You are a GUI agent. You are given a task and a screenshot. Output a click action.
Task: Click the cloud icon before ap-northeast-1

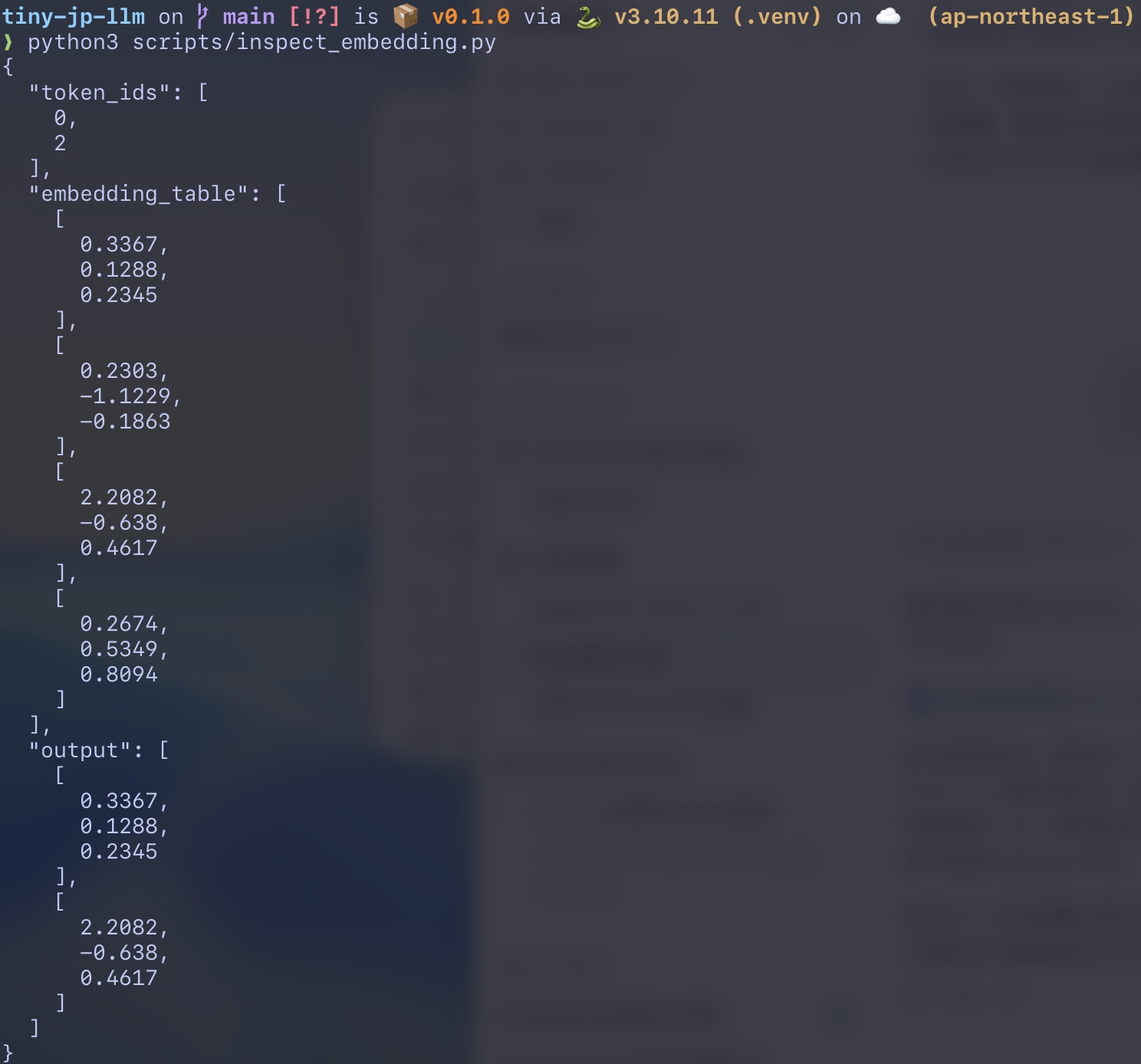[888, 16]
